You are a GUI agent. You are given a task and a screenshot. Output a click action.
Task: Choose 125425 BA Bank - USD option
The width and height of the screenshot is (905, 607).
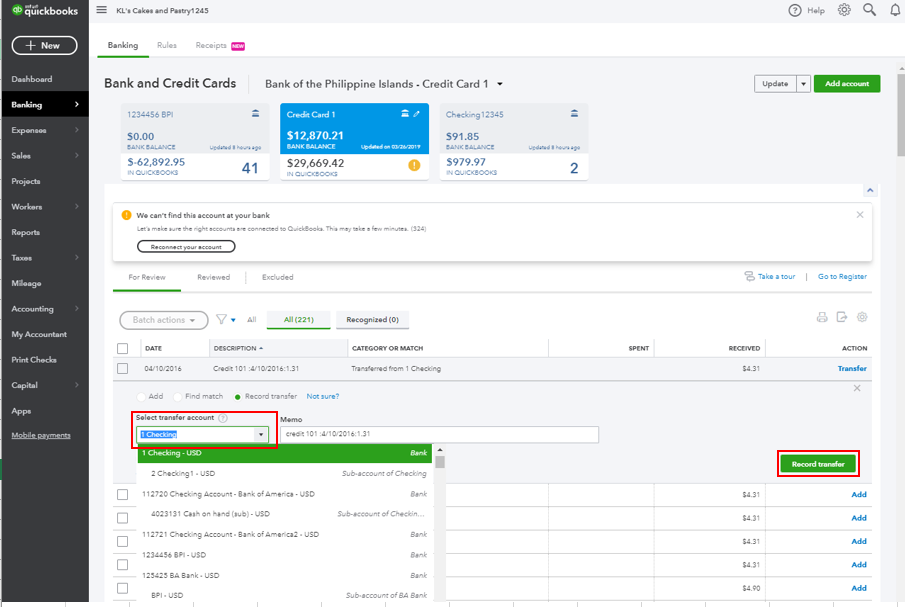click(285, 576)
